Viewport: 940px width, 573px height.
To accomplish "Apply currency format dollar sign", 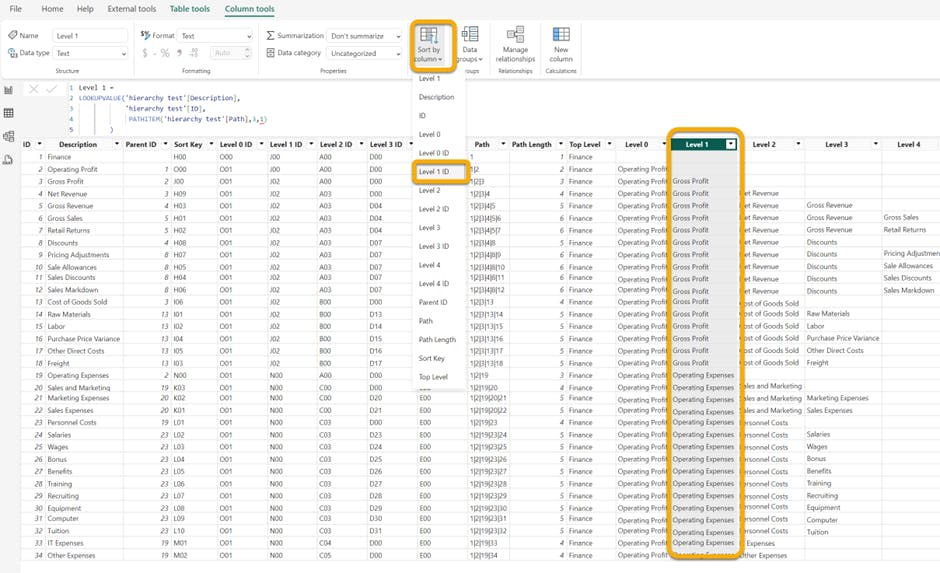I will 146,53.
